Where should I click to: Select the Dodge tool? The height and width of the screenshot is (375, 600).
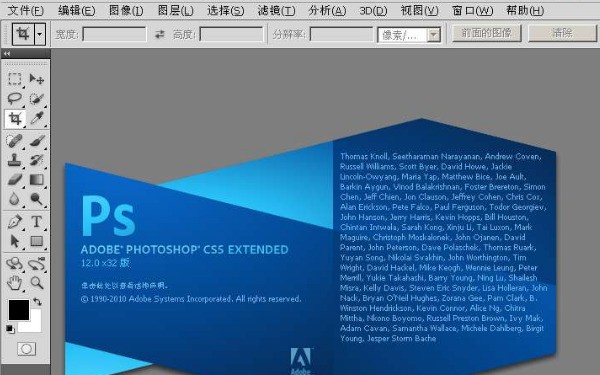click(x=36, y=199)
